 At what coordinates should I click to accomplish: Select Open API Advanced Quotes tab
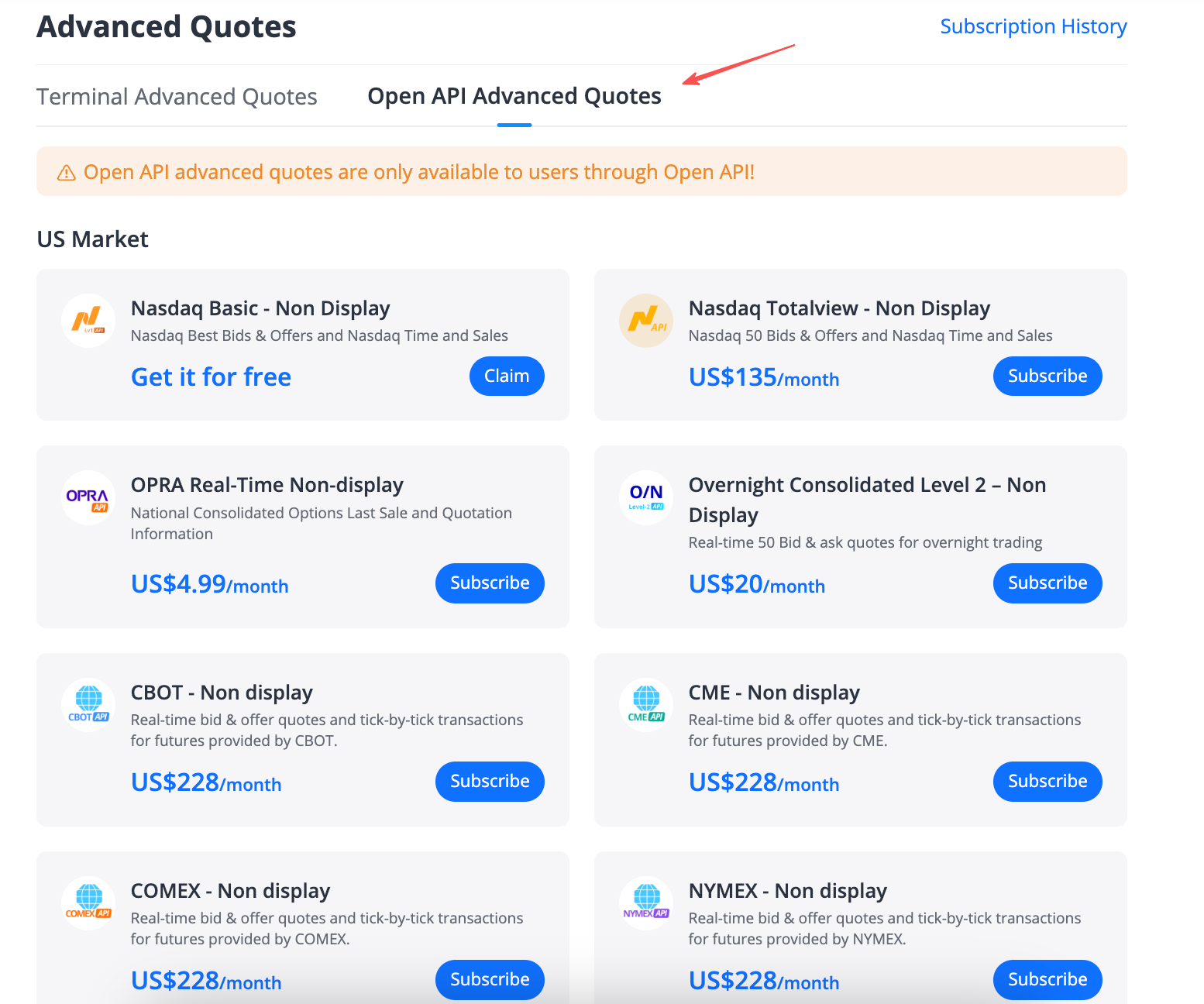click(514, 96)
